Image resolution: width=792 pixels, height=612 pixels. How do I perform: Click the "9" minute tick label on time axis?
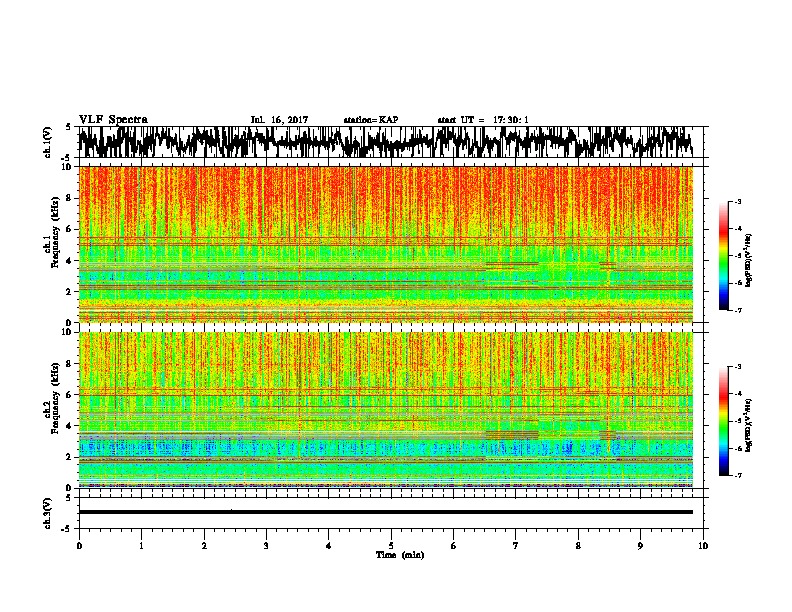pyautogui.click(x=640, y=546)
